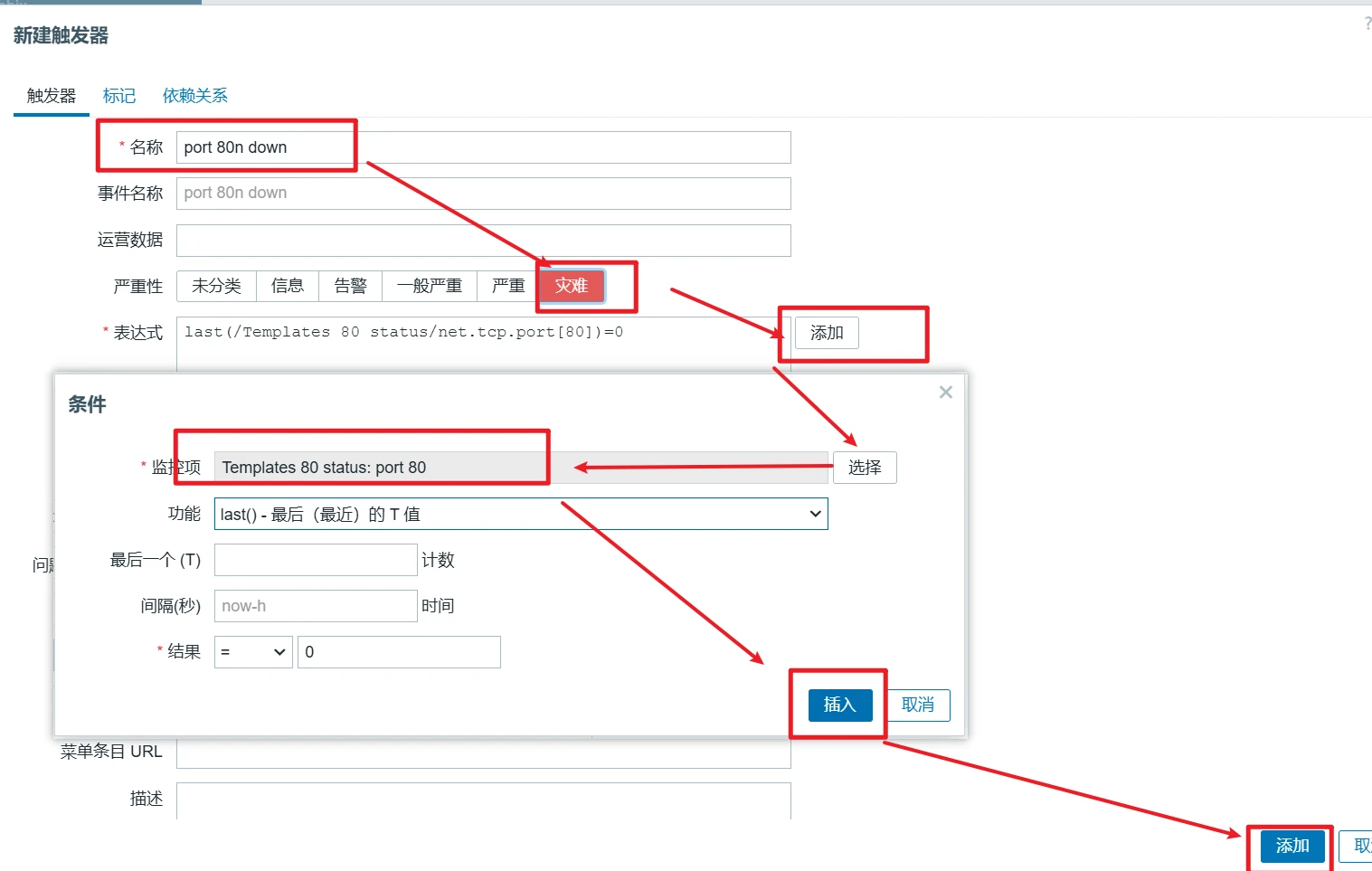Select 灾难 severity button
Image resolution: width=1372 pixels, height=871 pixels.
coord(571,286)
